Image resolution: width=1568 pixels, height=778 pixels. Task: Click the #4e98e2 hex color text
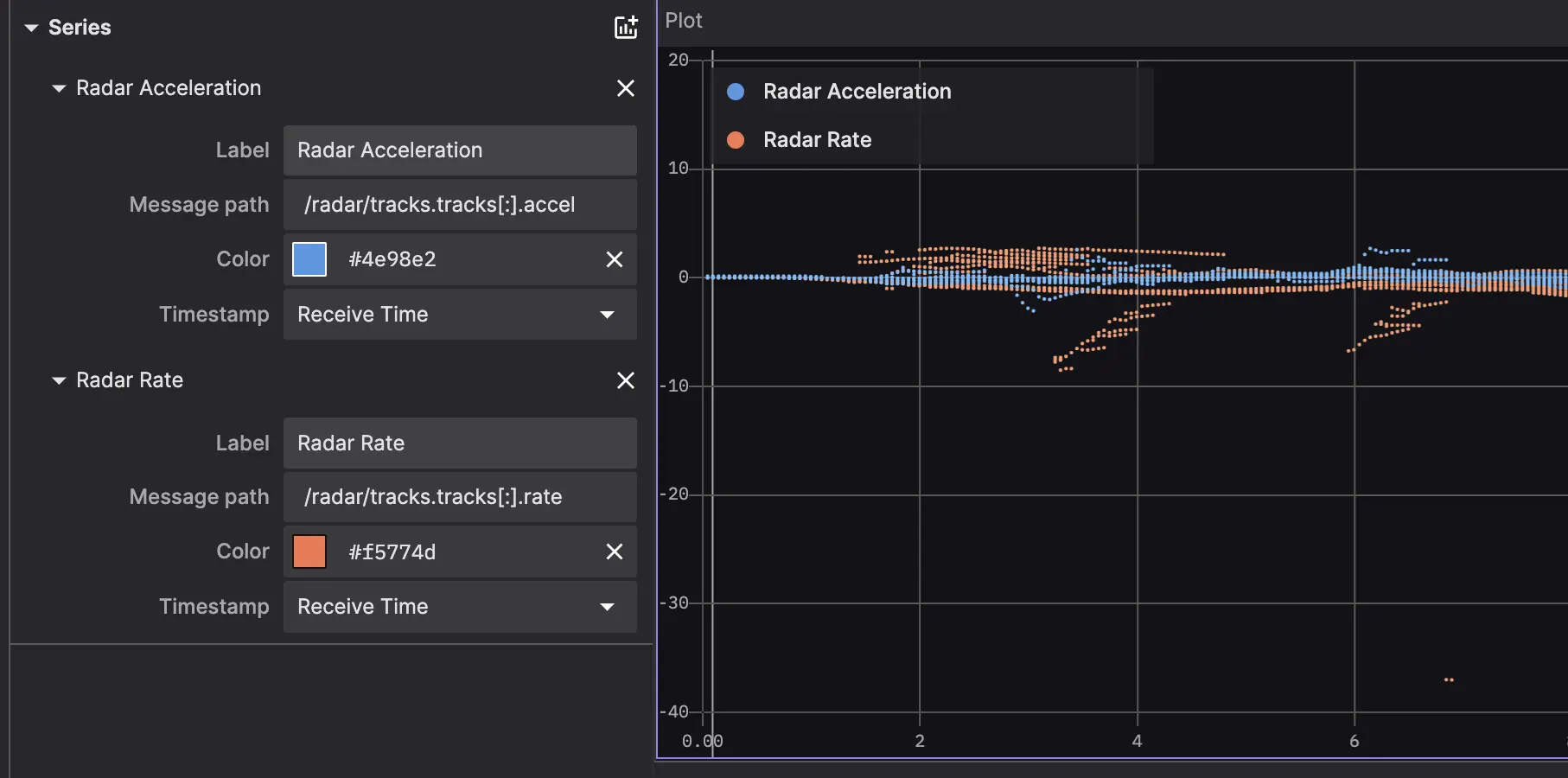click(x=392, y=259)
